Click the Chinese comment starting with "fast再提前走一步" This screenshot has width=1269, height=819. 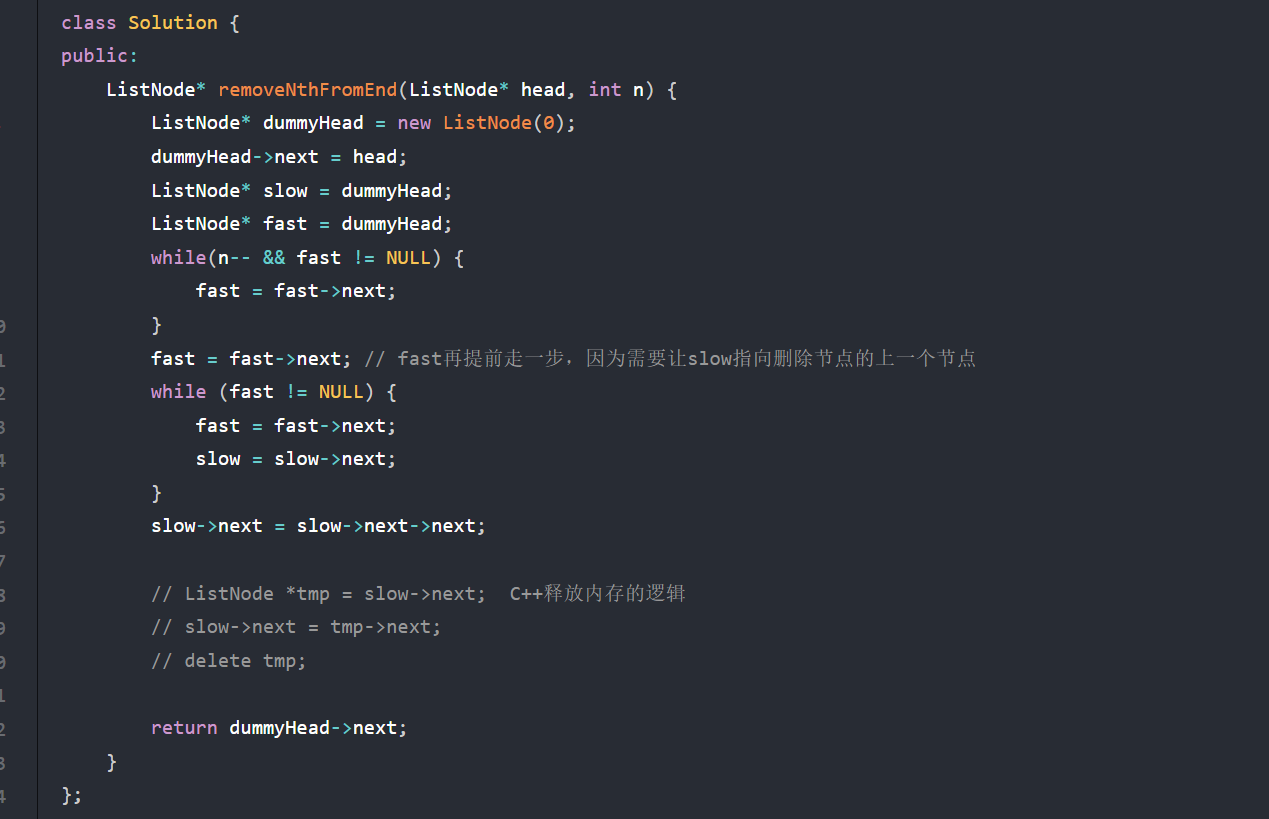[x=670, y=358]
